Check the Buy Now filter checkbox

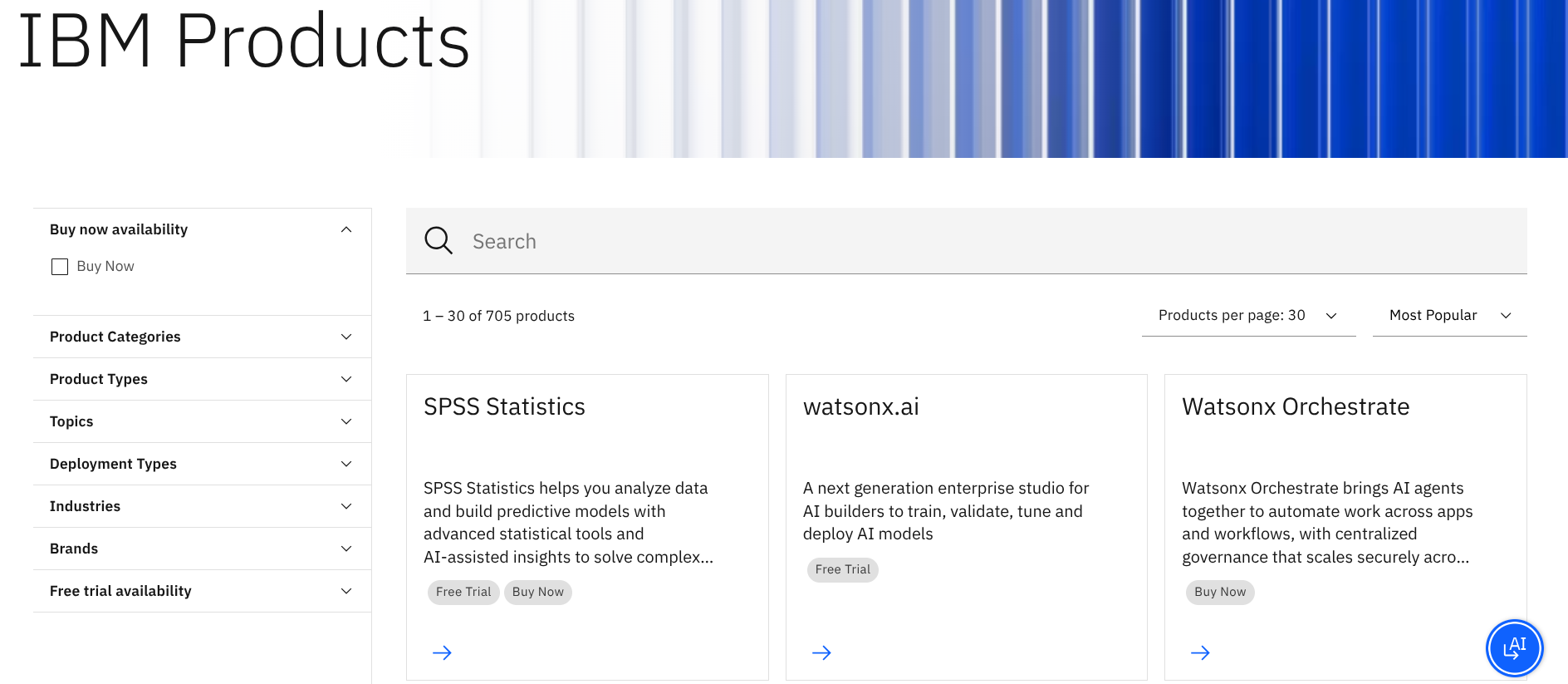click(60, 267)
